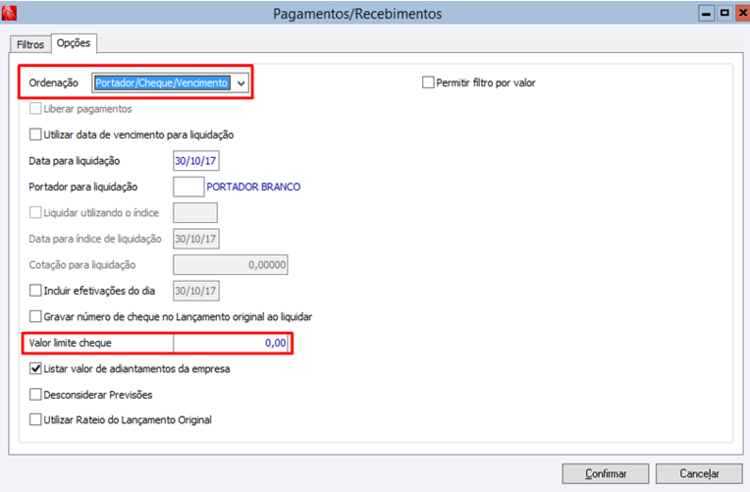Check Utilizar Rateio do Lançamento Original
750x492 pixels.
(x=35, y=419)
